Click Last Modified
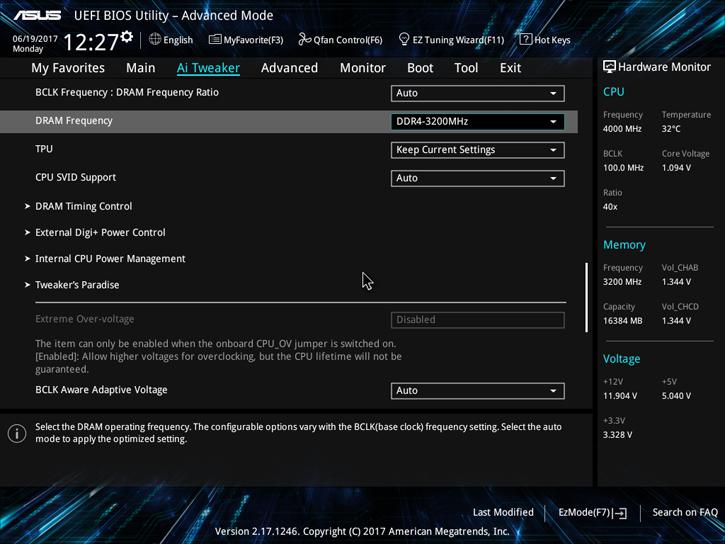Screen dimensions: 725x544 click(503, 512)
